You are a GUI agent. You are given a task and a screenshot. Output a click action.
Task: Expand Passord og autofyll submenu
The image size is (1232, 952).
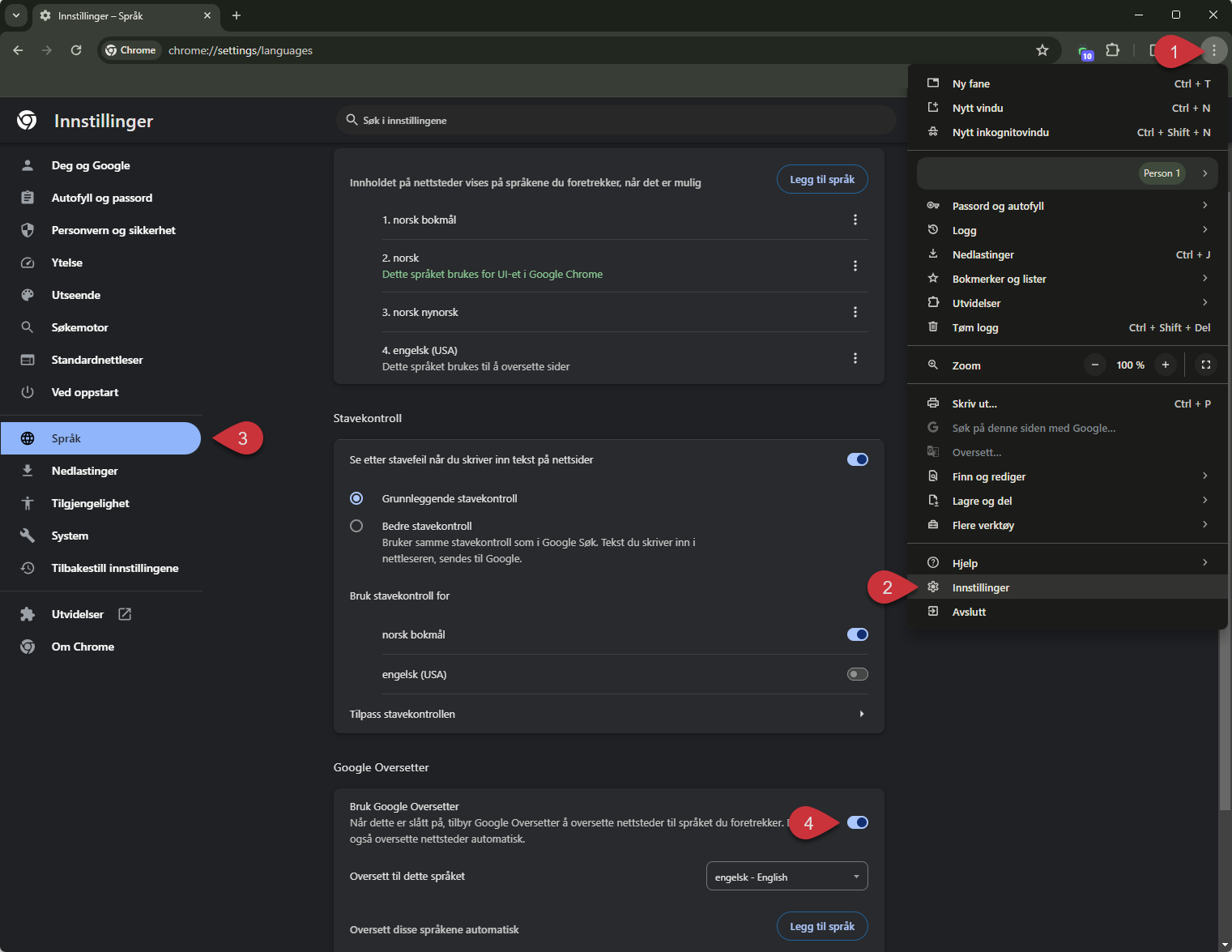coord(1068,206)
